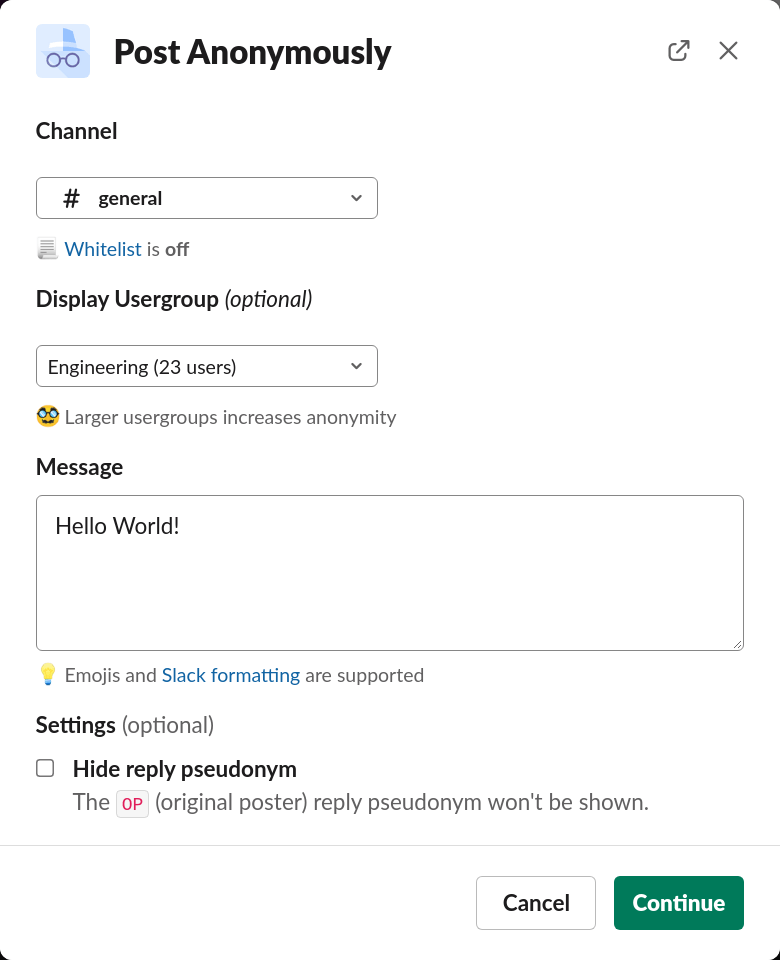Screen dimensions: 780x960
Task: Enable the Hide reply pseudonym checkbox
Action: [45, 768]
